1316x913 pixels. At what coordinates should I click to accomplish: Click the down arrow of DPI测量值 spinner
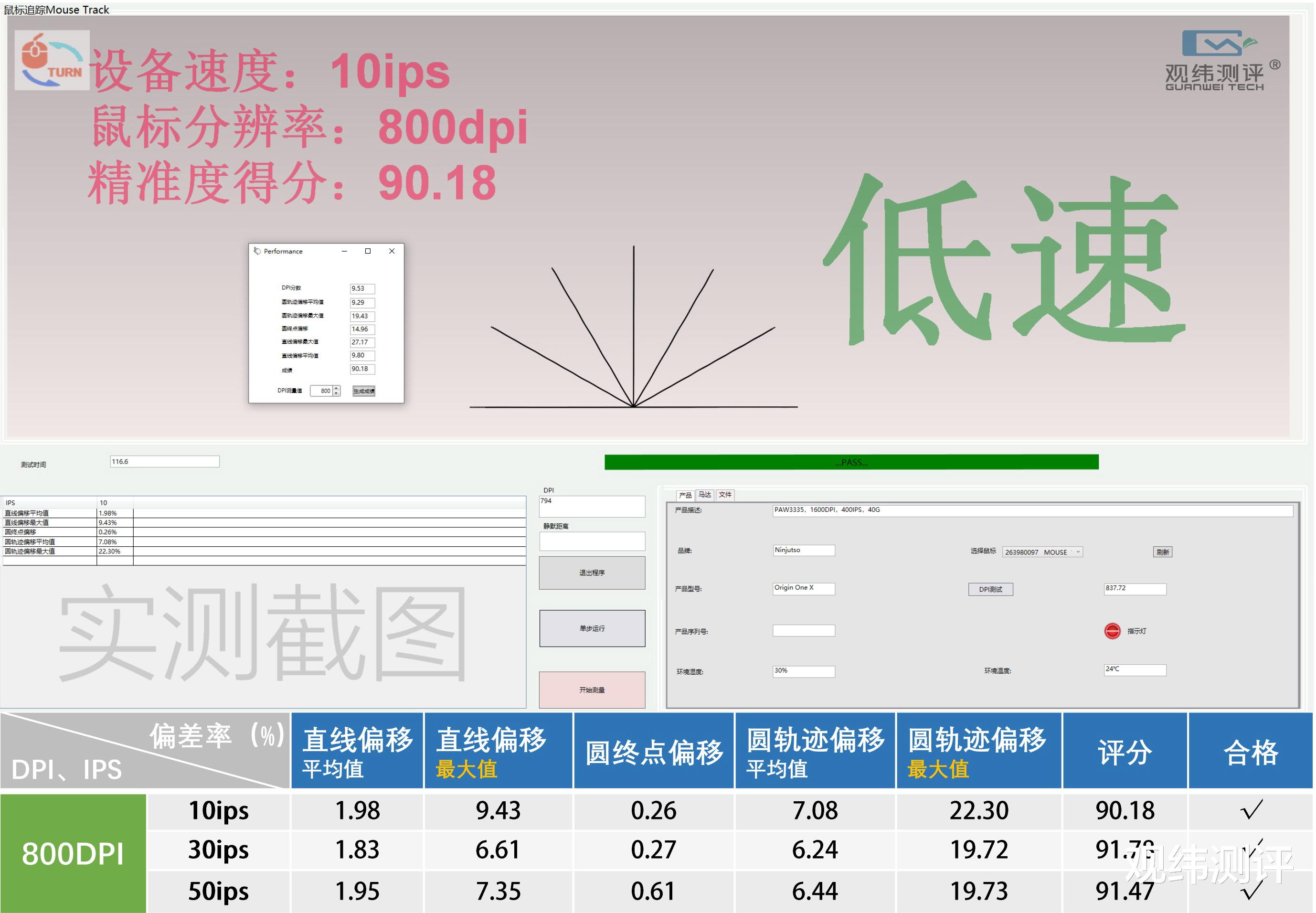(x=335, y=393)
